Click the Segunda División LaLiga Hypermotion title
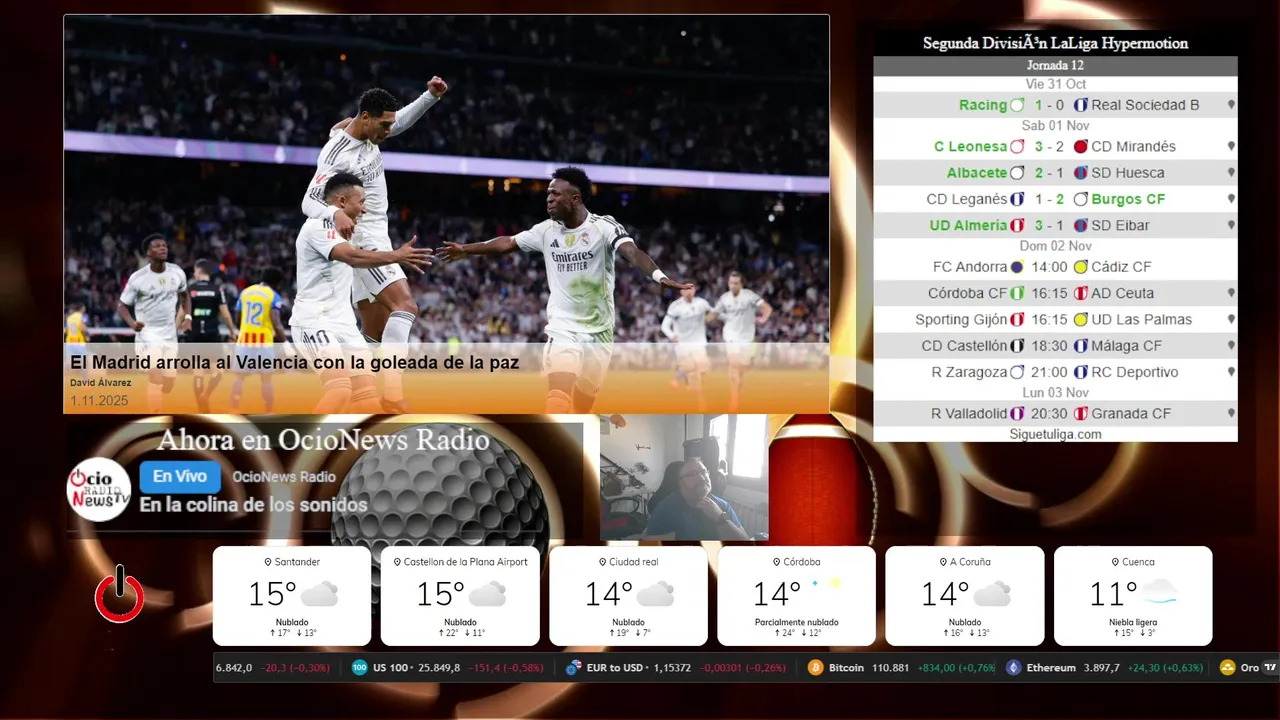The height and width of the screenshot is (720, 1280). (1055, 43)
